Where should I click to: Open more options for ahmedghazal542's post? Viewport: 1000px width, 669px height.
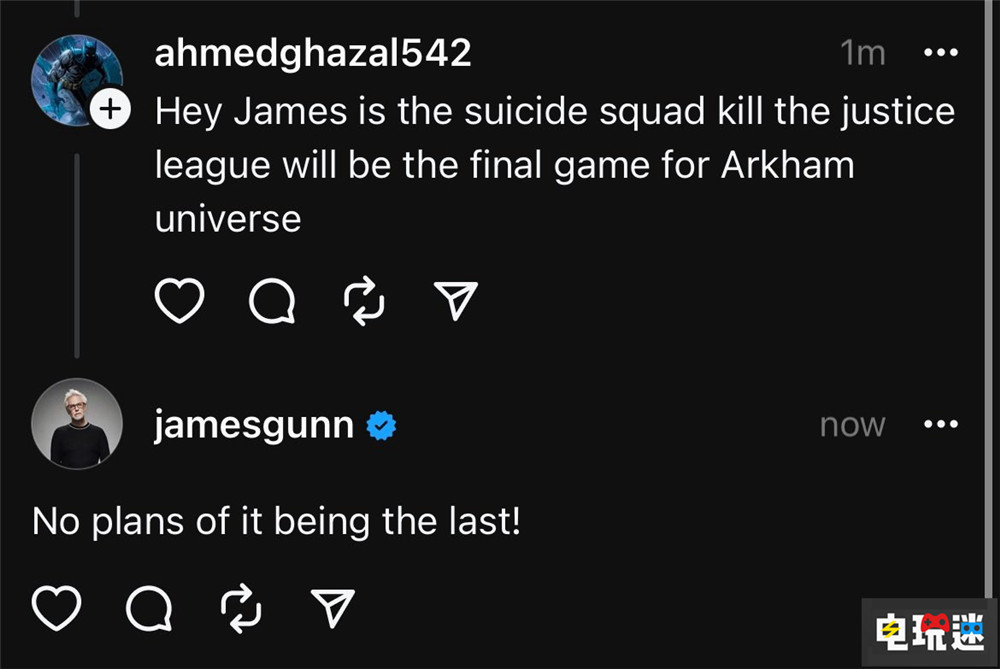940,53
